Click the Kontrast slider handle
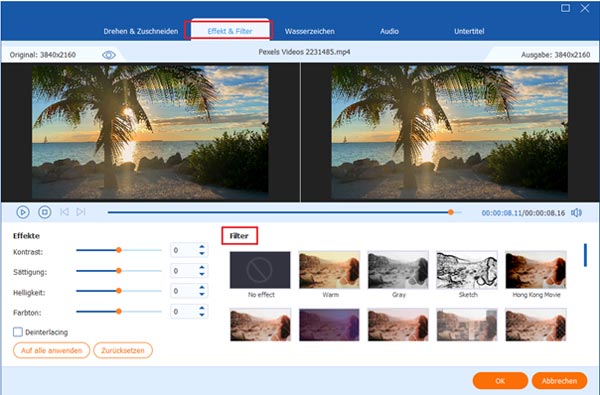 (119, 250)
